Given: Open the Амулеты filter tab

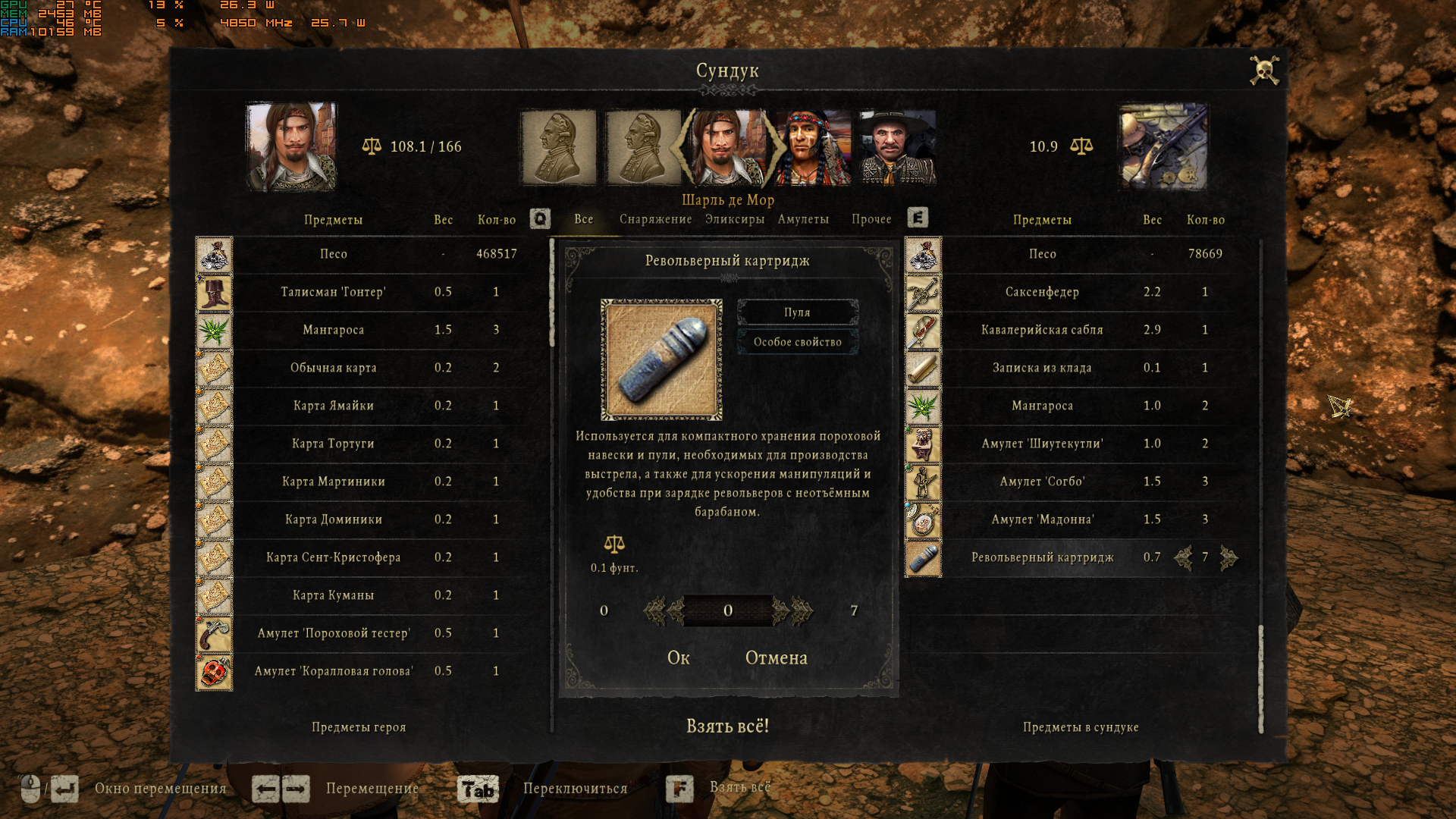Looking at the screenshot, I should click(803, 219).
